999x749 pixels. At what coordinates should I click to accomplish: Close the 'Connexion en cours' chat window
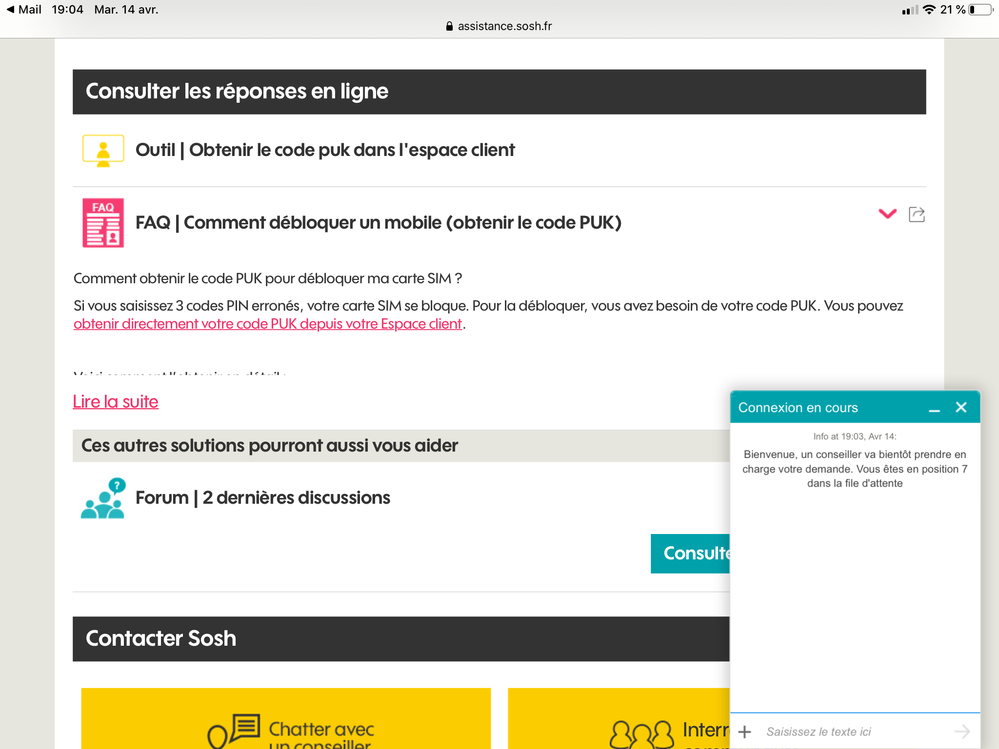(x=961, y=407)
